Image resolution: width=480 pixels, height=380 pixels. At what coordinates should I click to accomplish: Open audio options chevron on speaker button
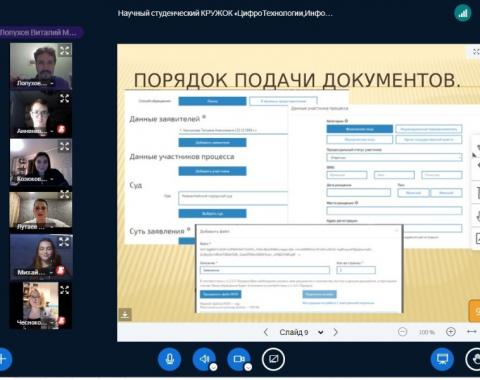tap(213, 367)
